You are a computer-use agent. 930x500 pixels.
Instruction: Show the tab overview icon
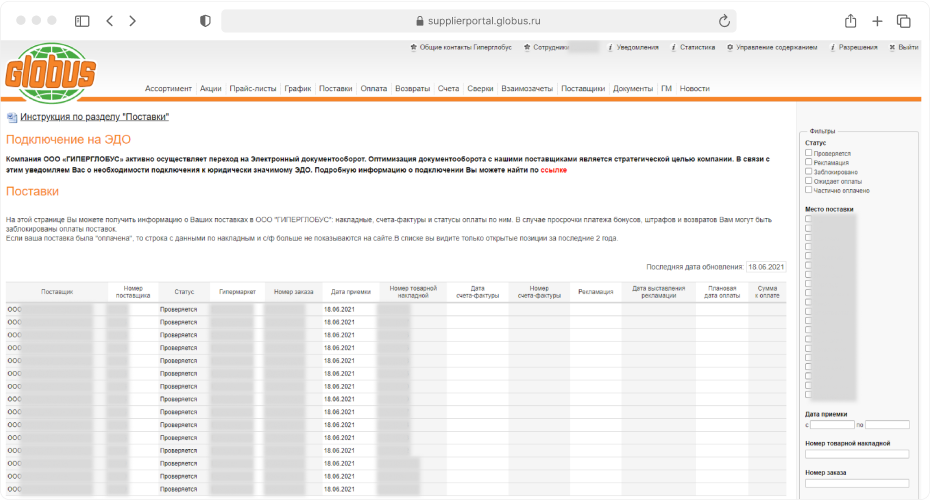pyautogui.click(x=903, y=21)
